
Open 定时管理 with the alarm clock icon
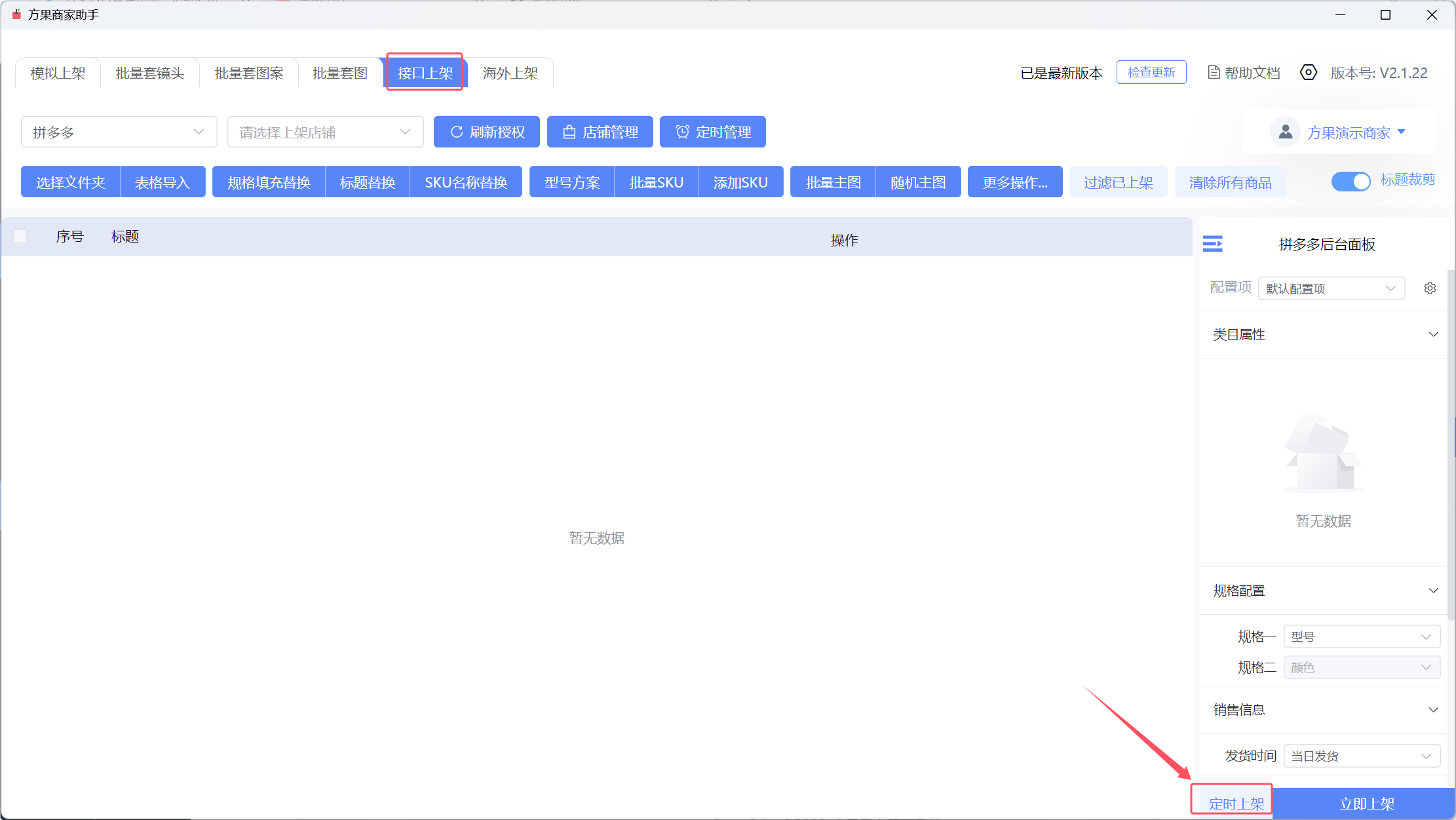point(712,132)
